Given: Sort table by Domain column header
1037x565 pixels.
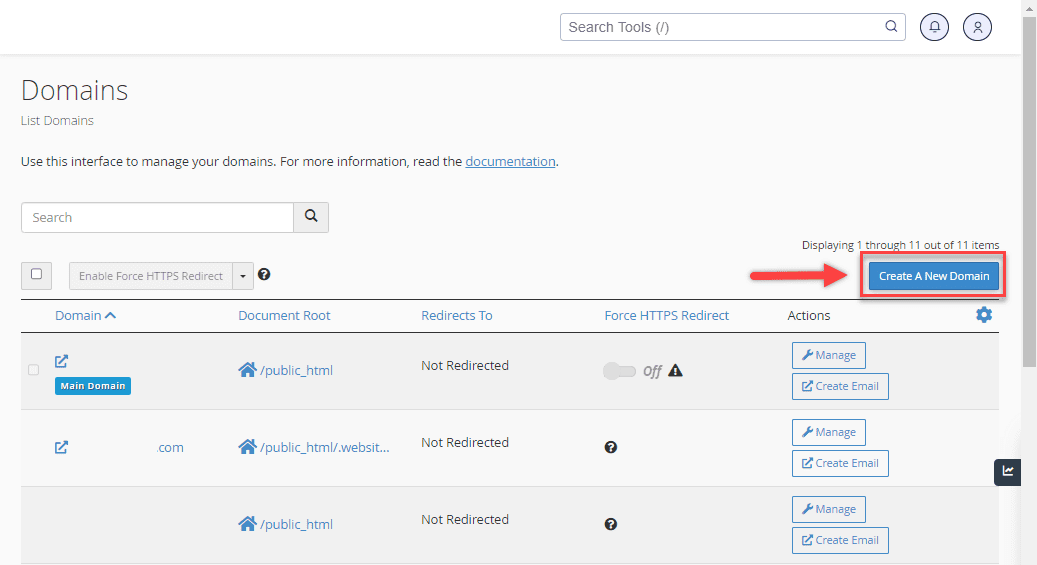Looking at the screenshot, I should (78, 316).
